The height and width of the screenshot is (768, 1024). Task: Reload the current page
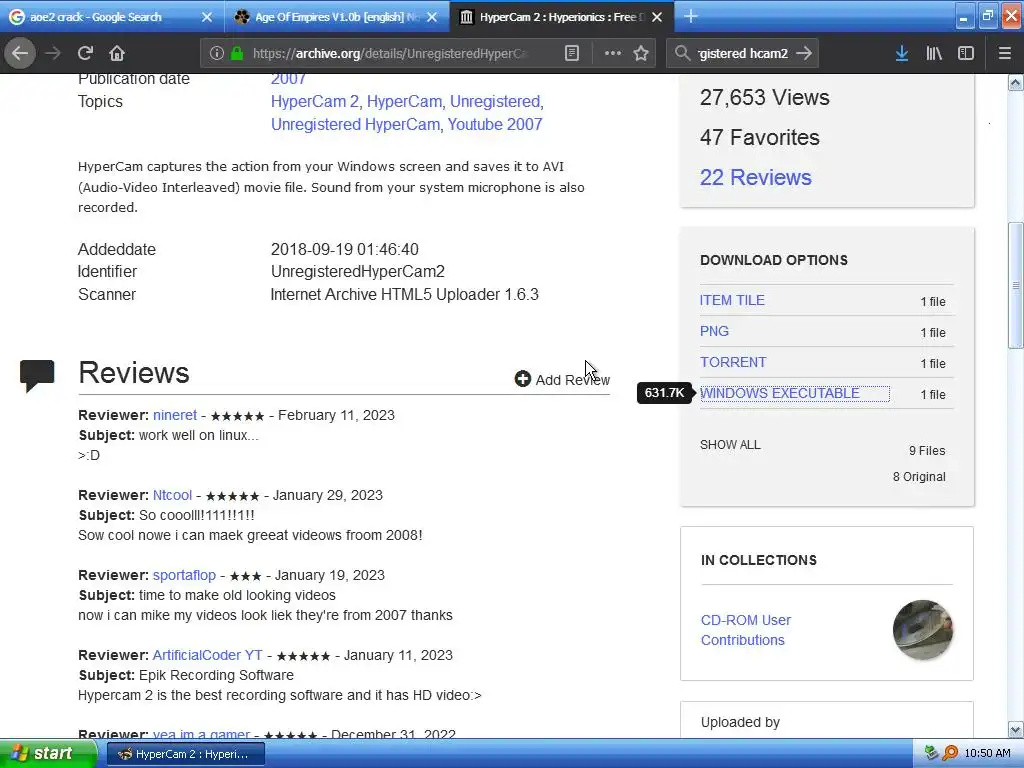[85, 53]
